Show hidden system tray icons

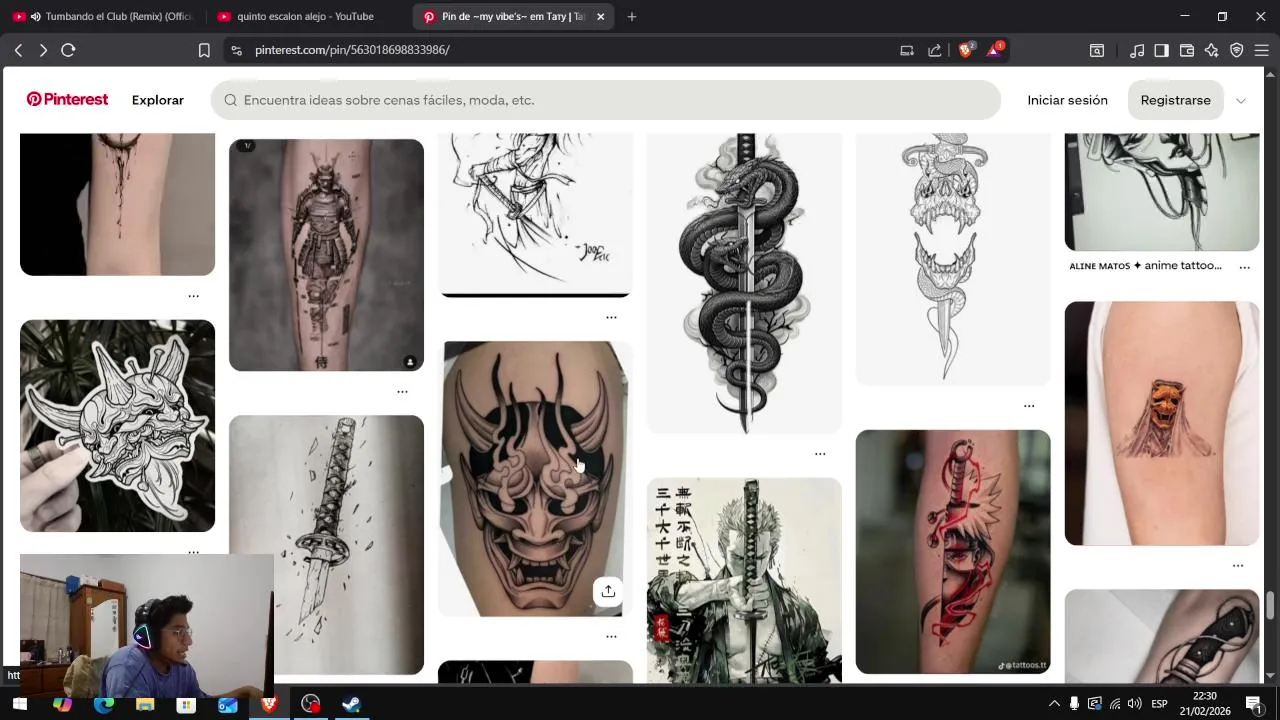point(1054,704)
